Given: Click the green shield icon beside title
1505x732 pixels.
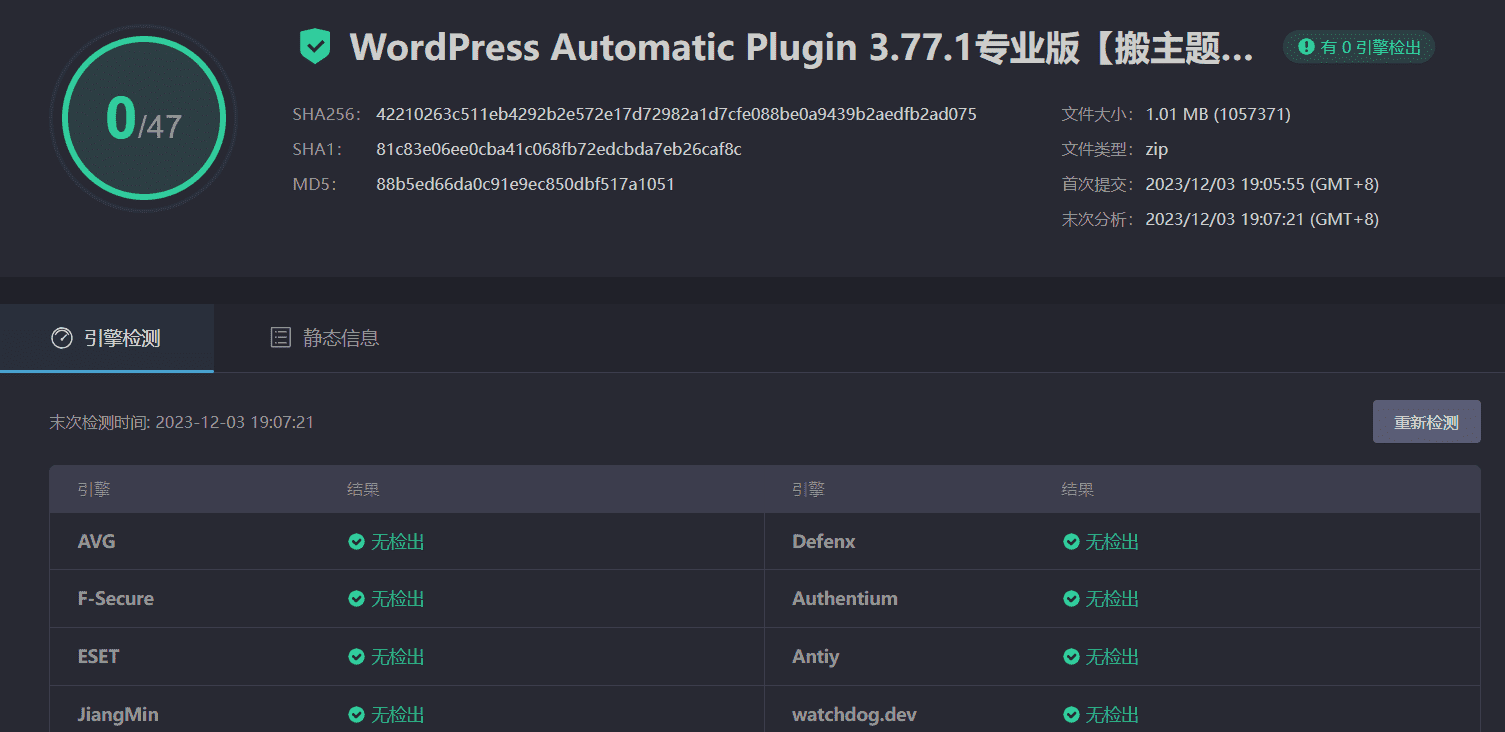Looking at the screenshot, I should tap(315, 47).
